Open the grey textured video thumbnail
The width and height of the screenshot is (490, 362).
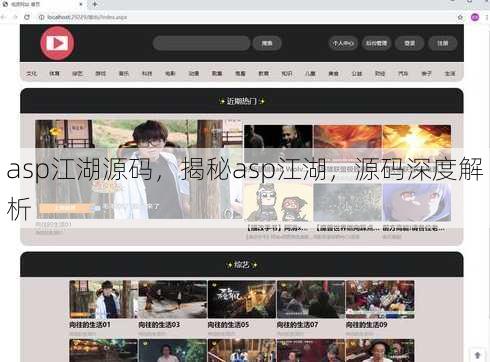tap(347, 202)
